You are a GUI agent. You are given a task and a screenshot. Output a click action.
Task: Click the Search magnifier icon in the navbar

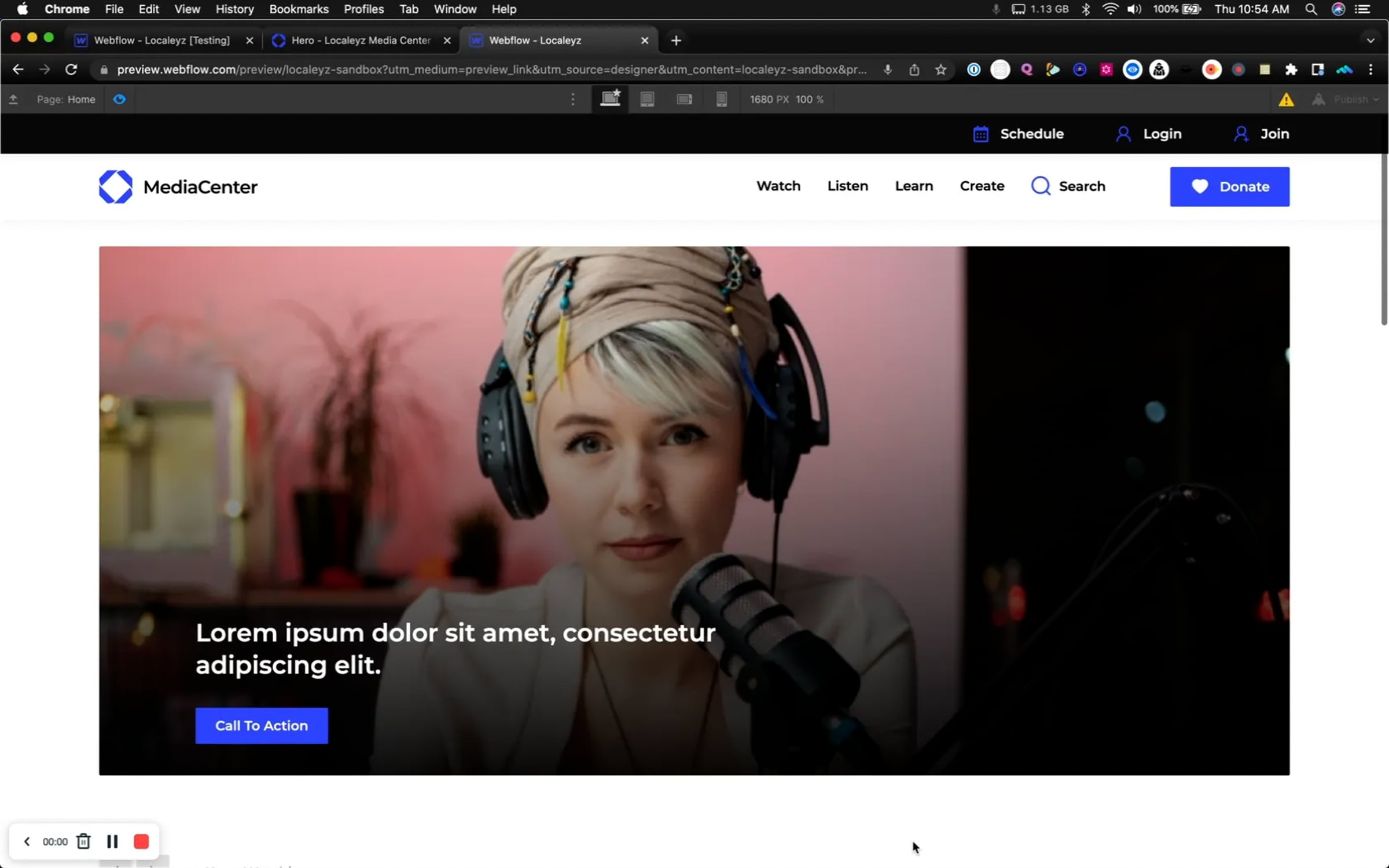(1041, 186)
